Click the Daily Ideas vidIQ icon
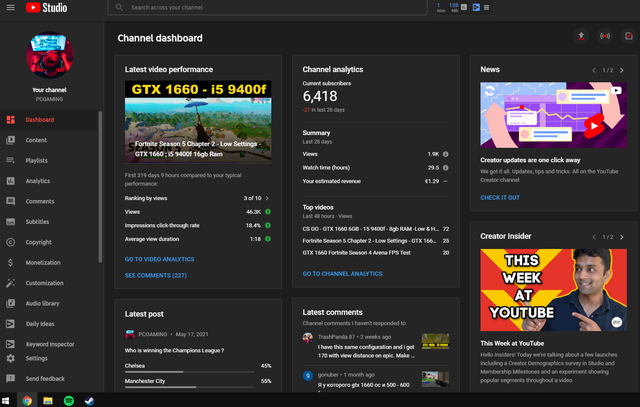 (x=11, y=324)
